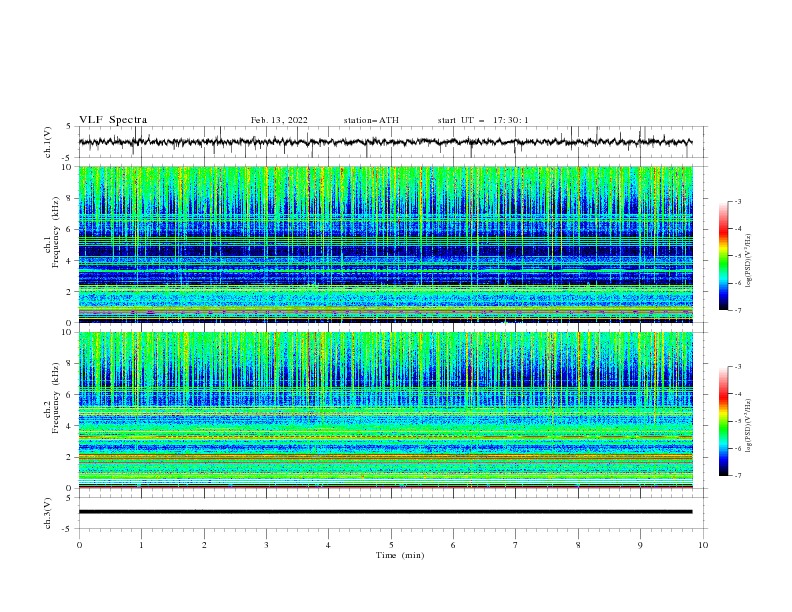792x612 pixels.
Task: Click the ch.2 spectrogram panel
Action: (385, 410)
